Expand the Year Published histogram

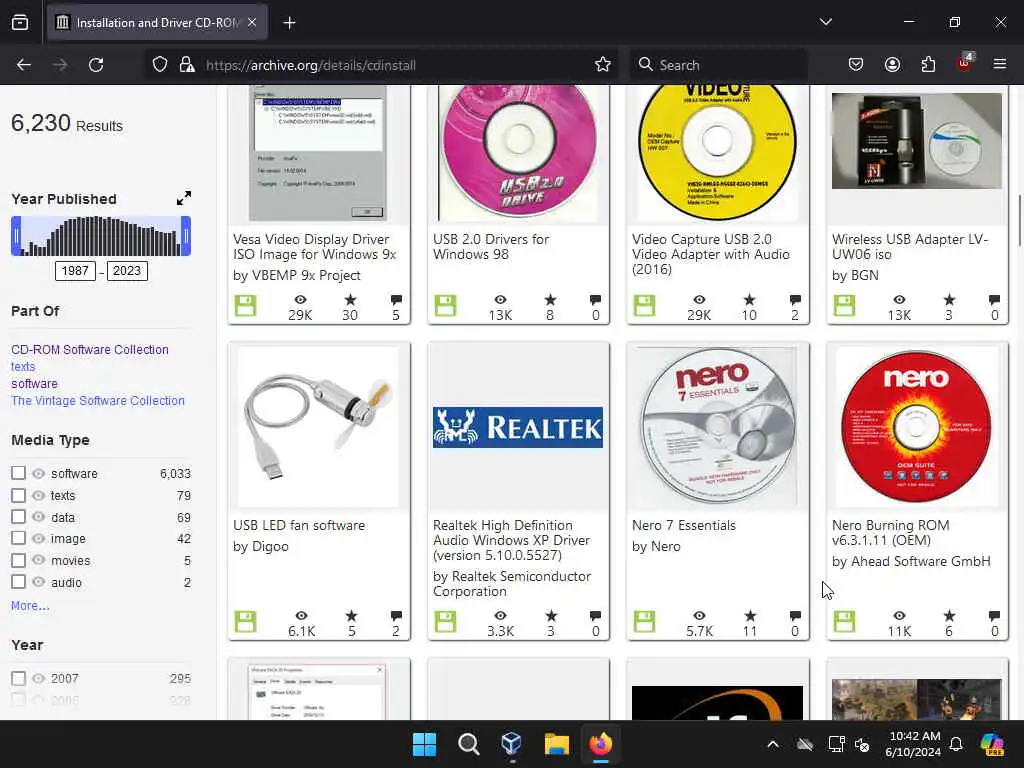coord(184,198)
